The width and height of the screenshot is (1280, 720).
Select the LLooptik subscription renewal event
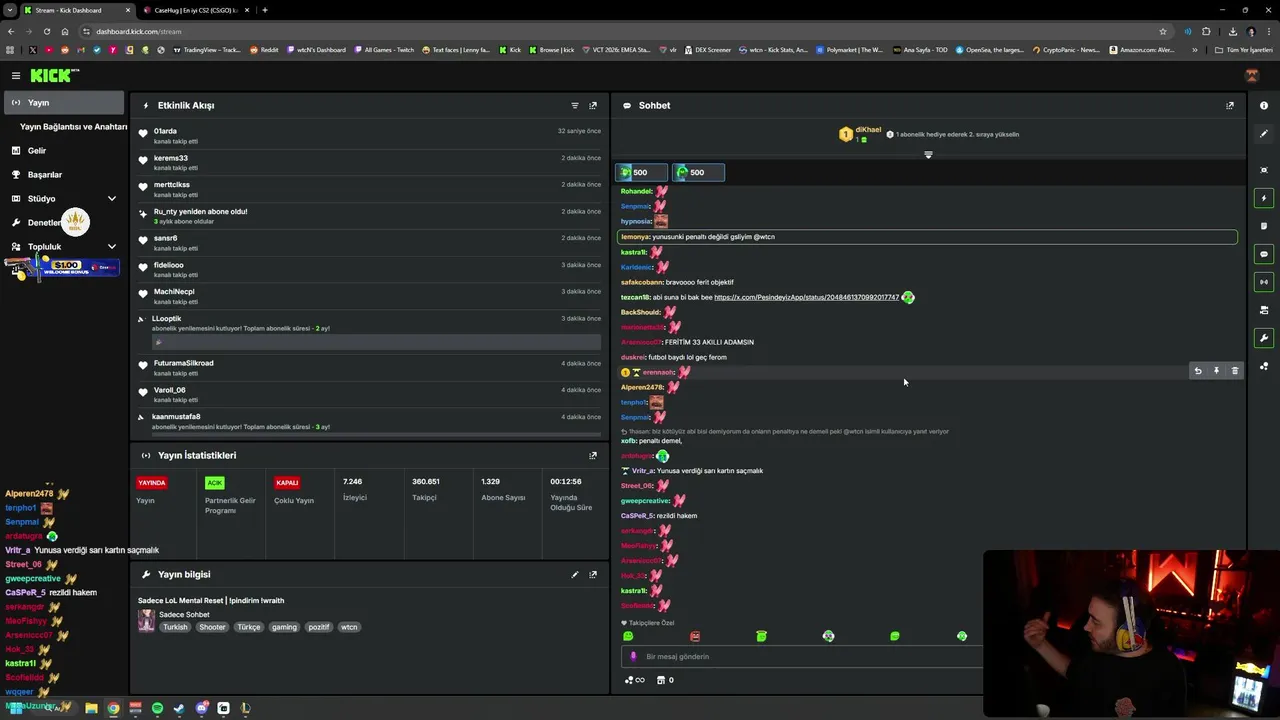click(x=370, y=332)
